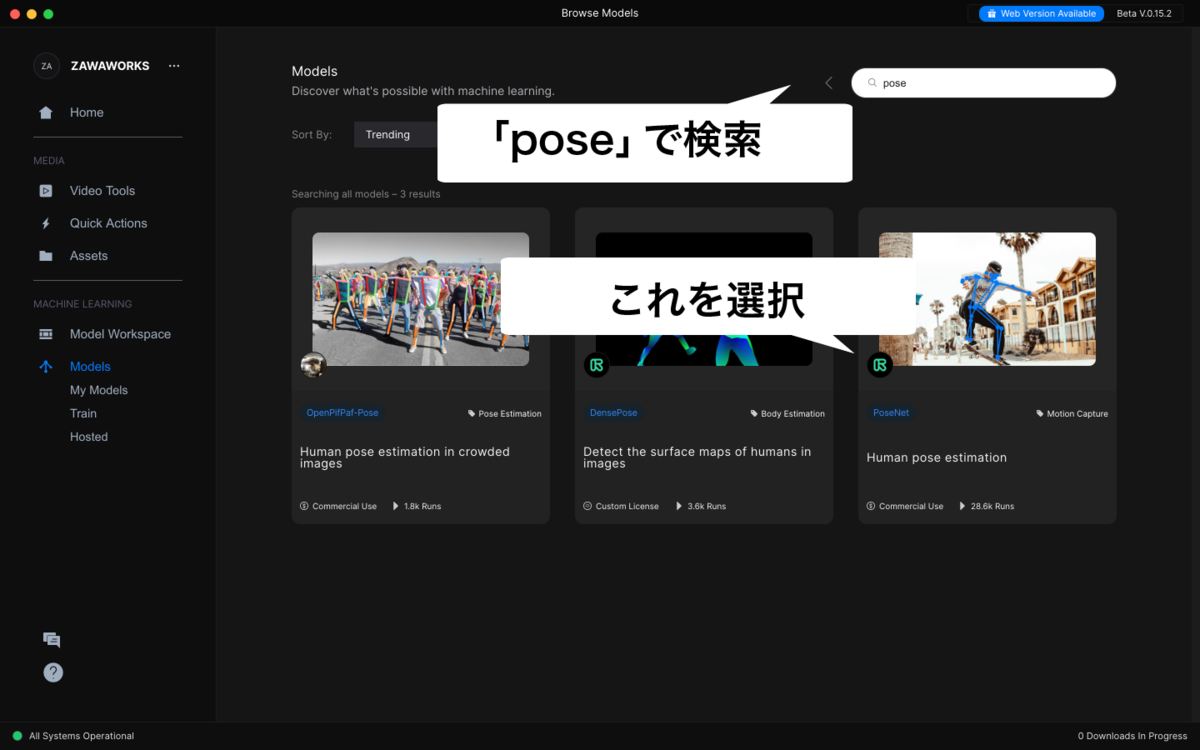Select the PoseNet tag on the third card

point(891,412)
